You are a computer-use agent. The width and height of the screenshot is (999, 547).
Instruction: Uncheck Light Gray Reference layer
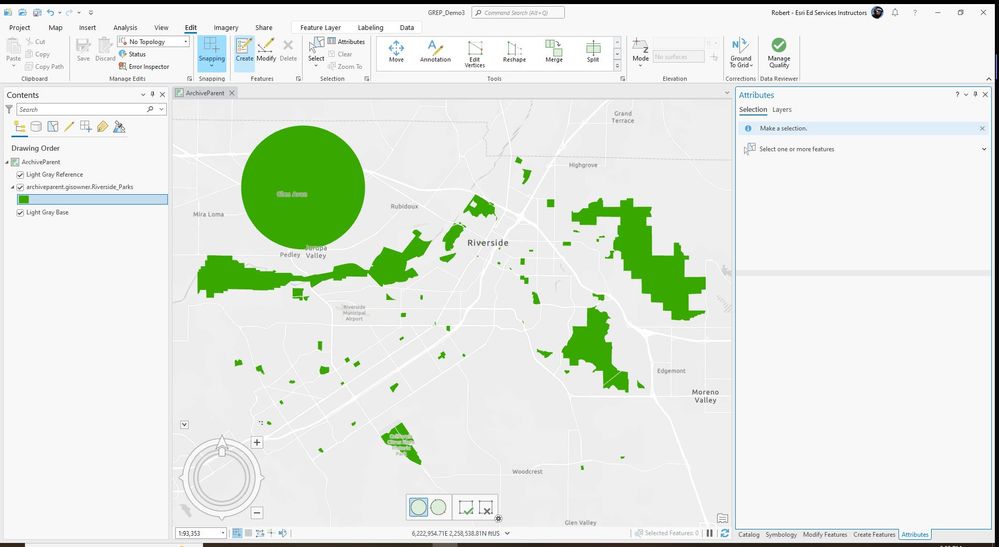point(21,175)
